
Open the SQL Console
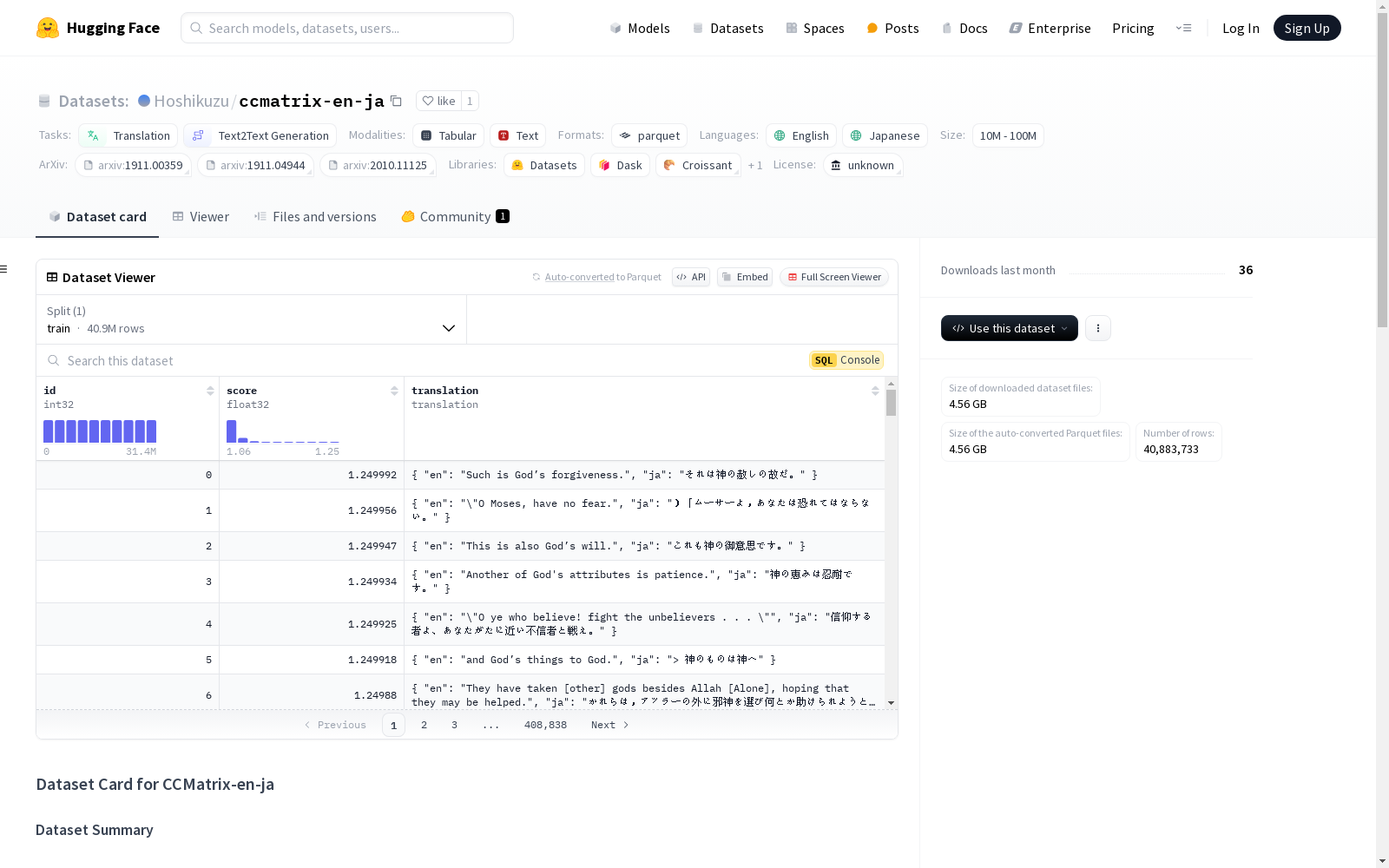[846, 360]
